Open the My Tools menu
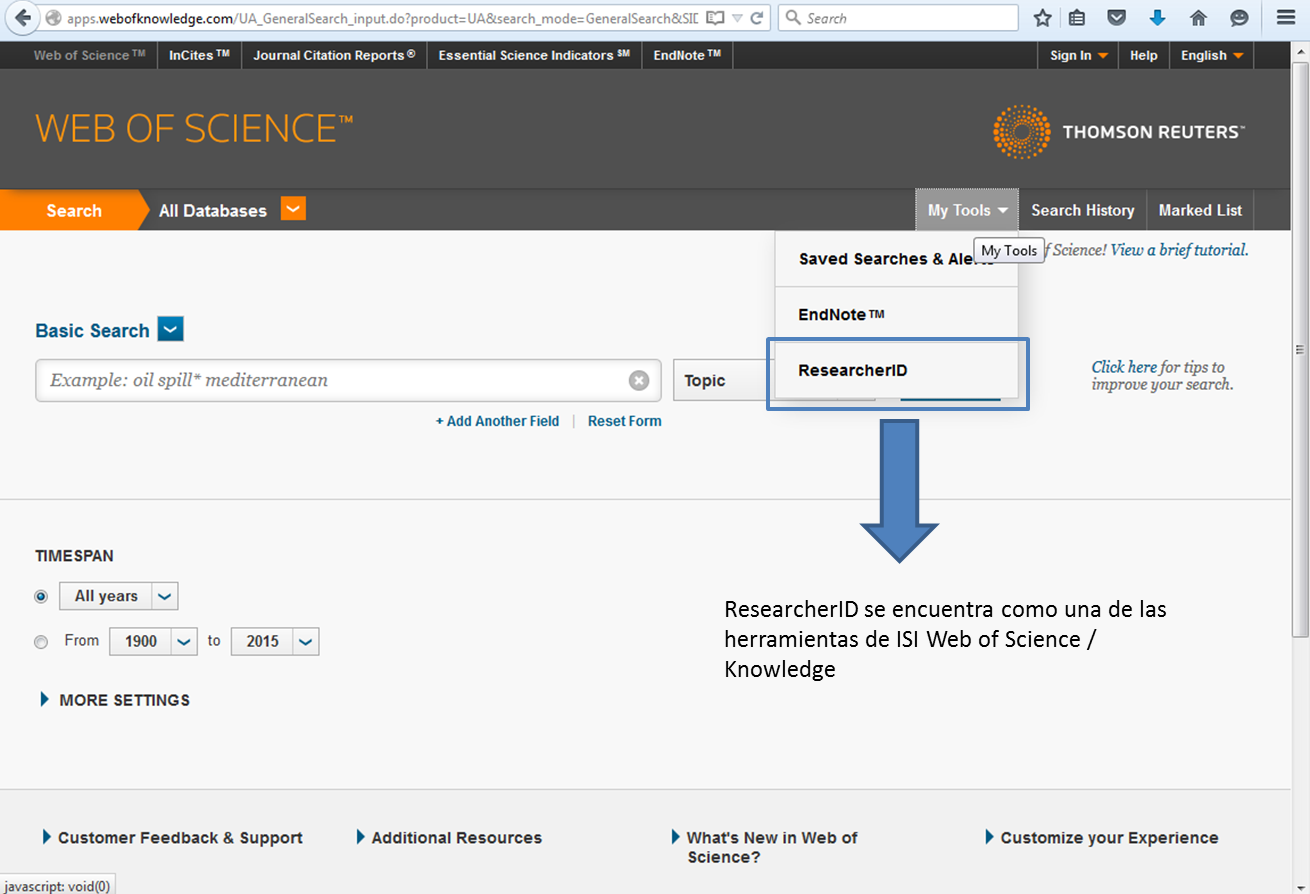 967,210
